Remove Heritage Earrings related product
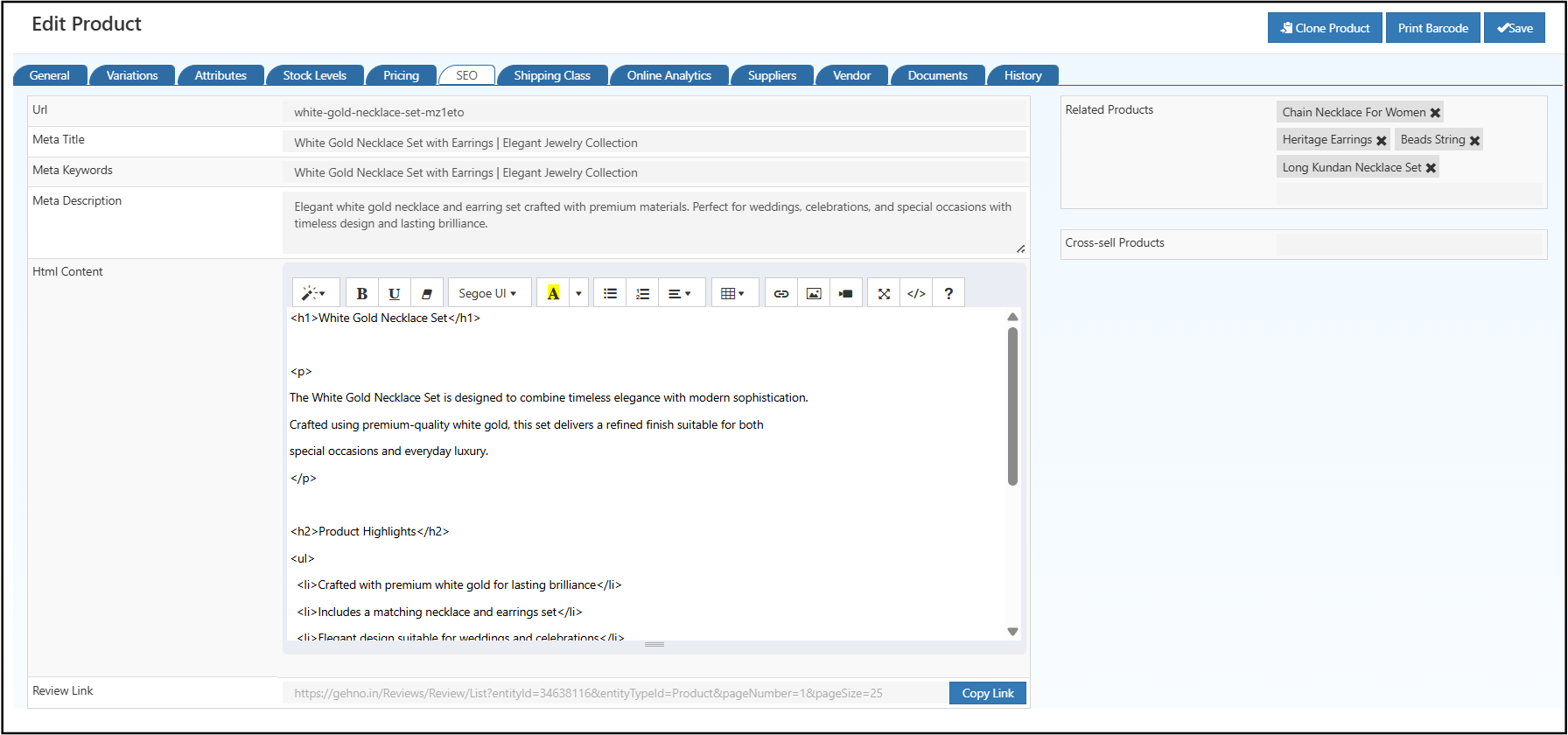 pyautogui.click(x=1382, y=140)
